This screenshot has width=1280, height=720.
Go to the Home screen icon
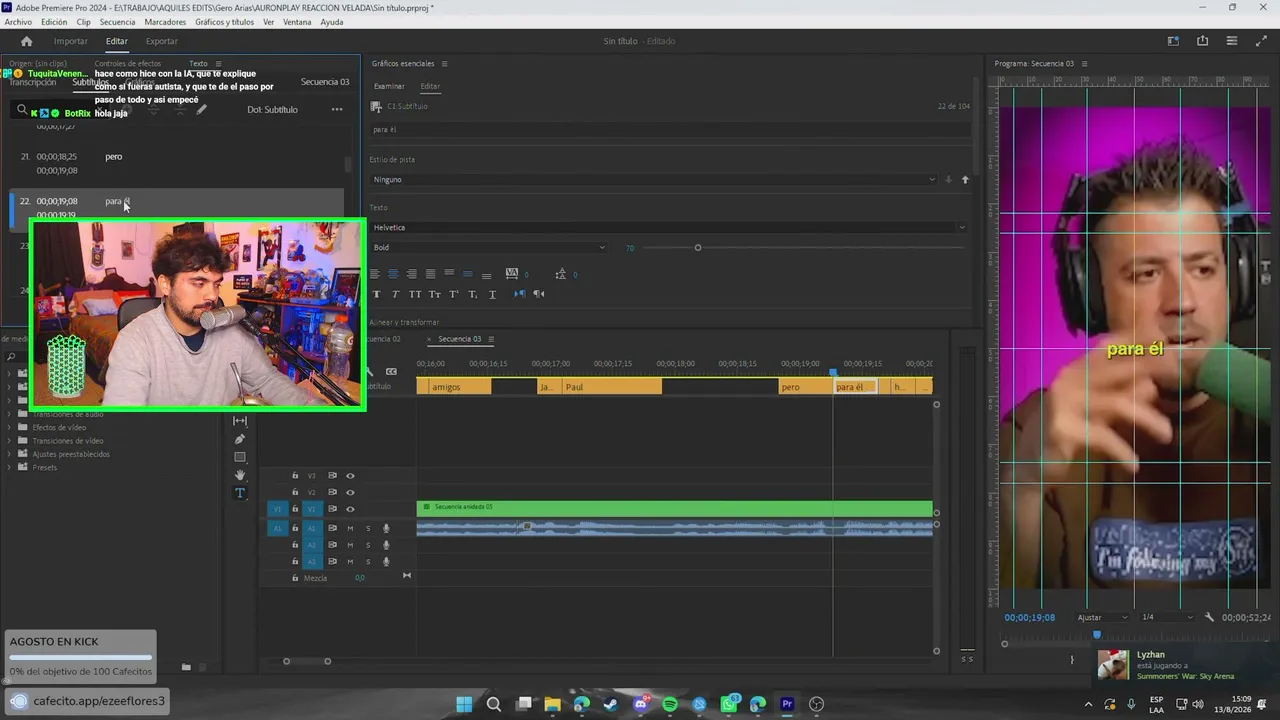click(x=26, y=41)
